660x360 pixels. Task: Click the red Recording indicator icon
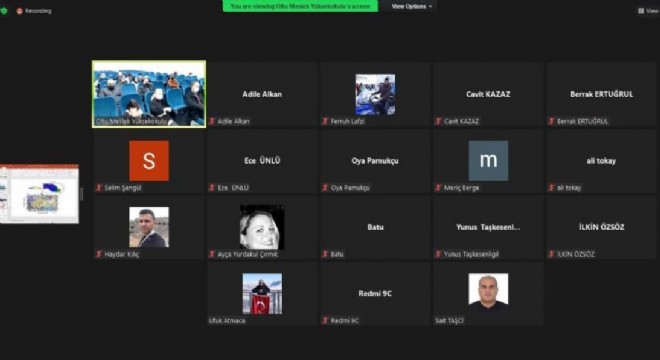click(x=19, y=11)
